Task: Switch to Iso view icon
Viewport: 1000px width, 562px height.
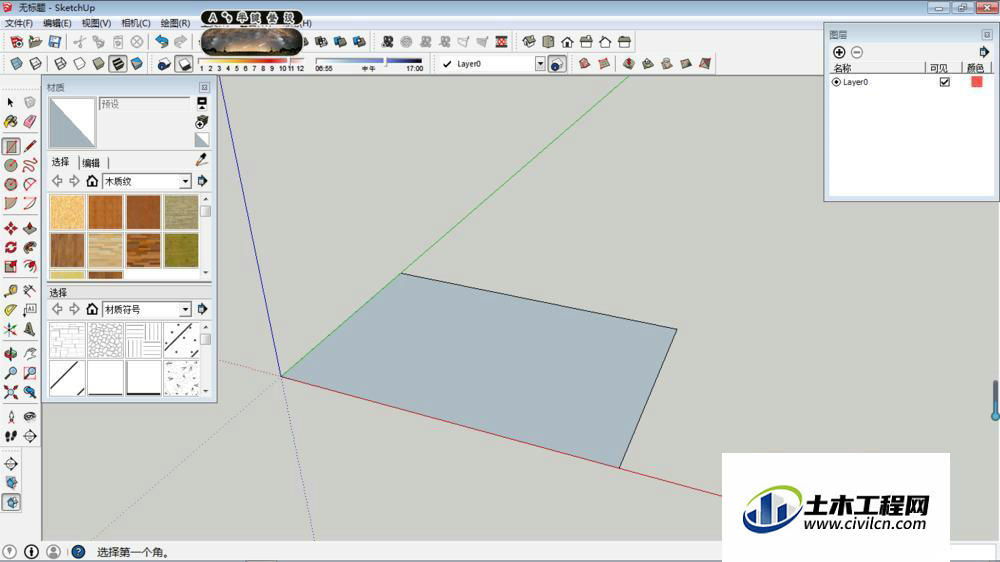Action: (529, 42)
